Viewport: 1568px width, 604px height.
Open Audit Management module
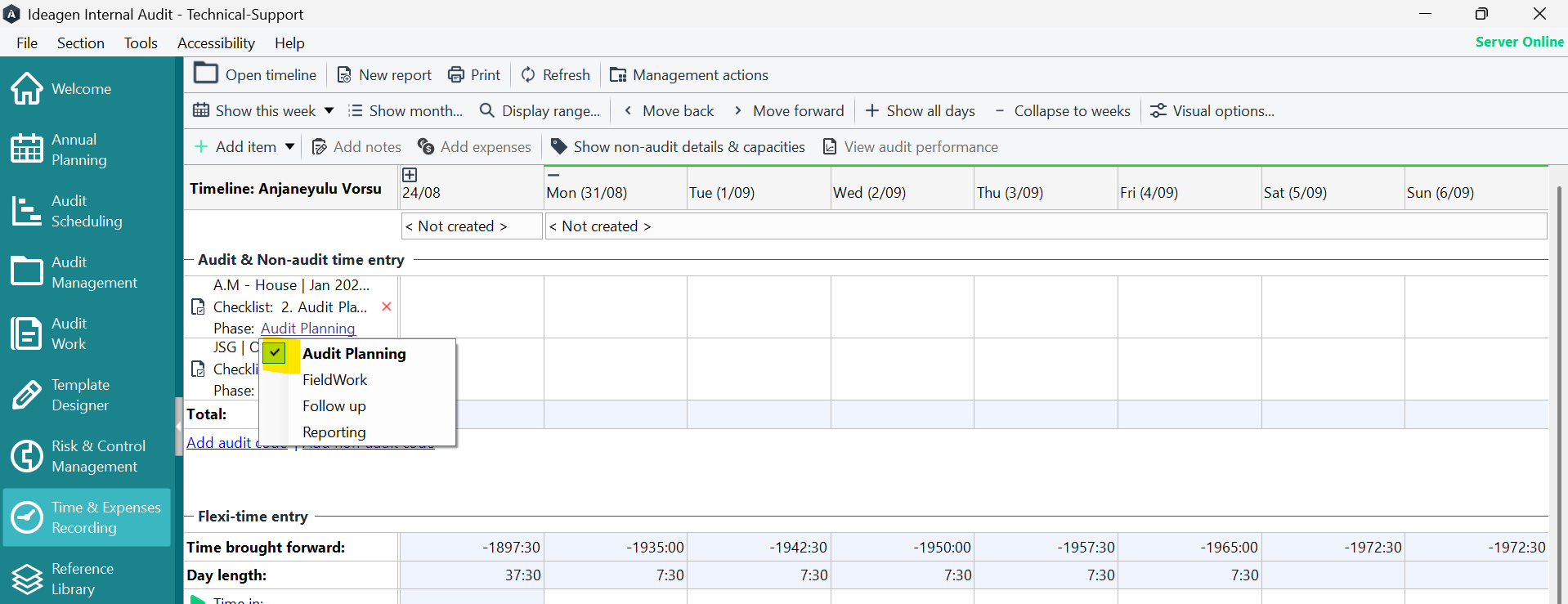[86, 272]
